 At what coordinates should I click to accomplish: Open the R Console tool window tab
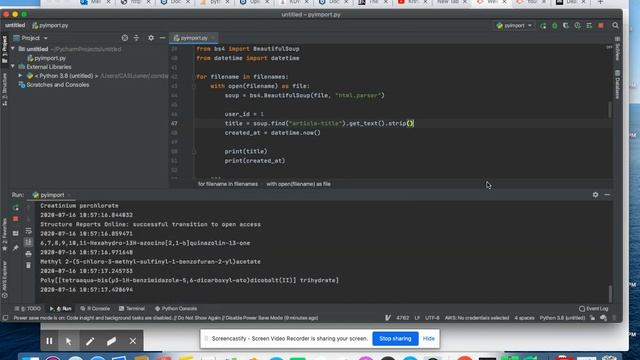(x=95, y=309)
